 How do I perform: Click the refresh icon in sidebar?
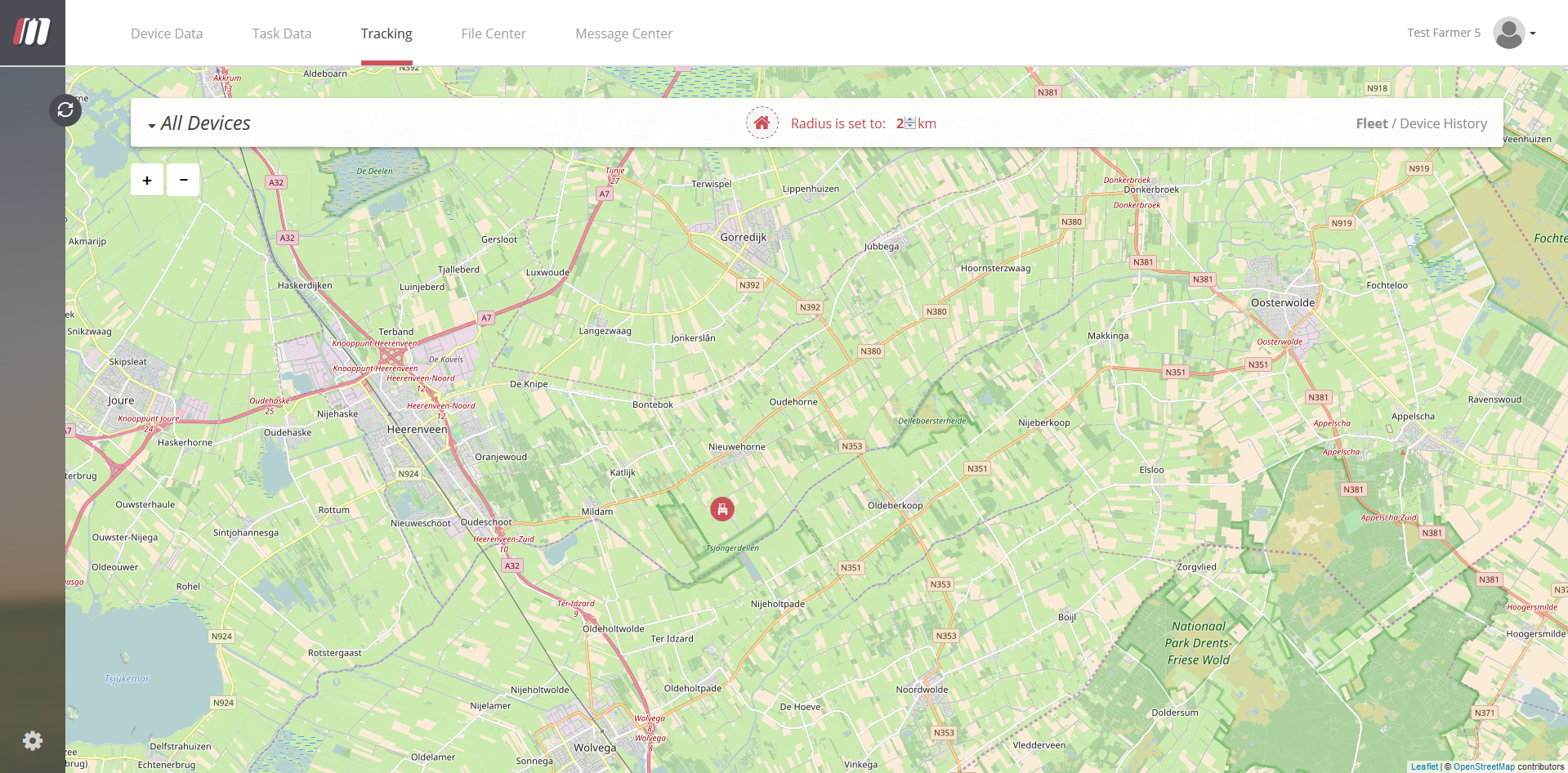65,109
